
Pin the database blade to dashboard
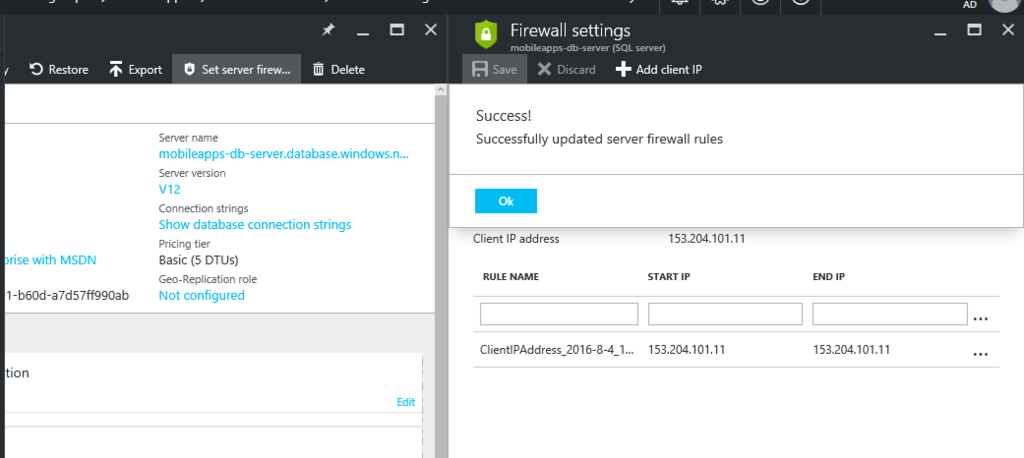[328, 30]
